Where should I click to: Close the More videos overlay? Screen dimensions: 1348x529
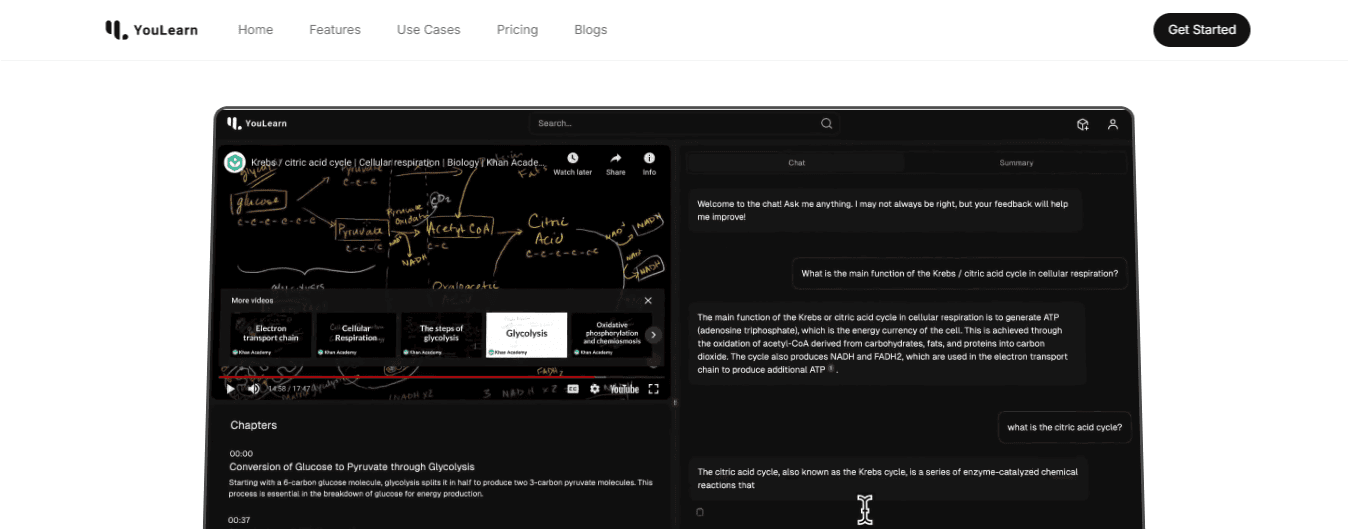click(648, 300)
